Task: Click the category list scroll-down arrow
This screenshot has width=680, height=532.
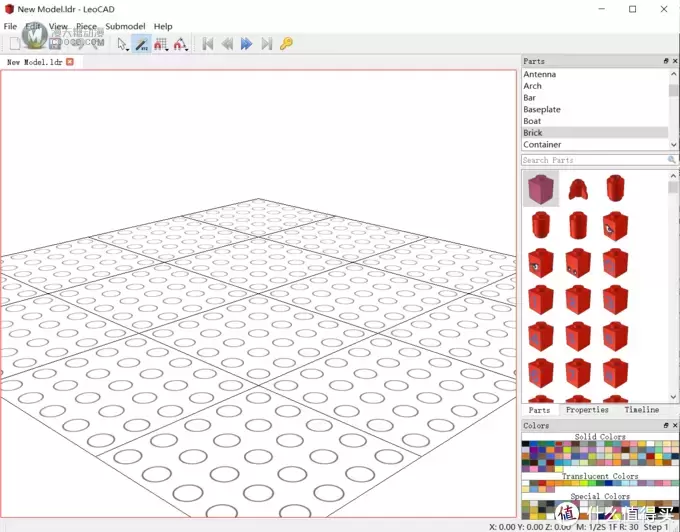Action: pyautogui.click(x=673, y=145)
